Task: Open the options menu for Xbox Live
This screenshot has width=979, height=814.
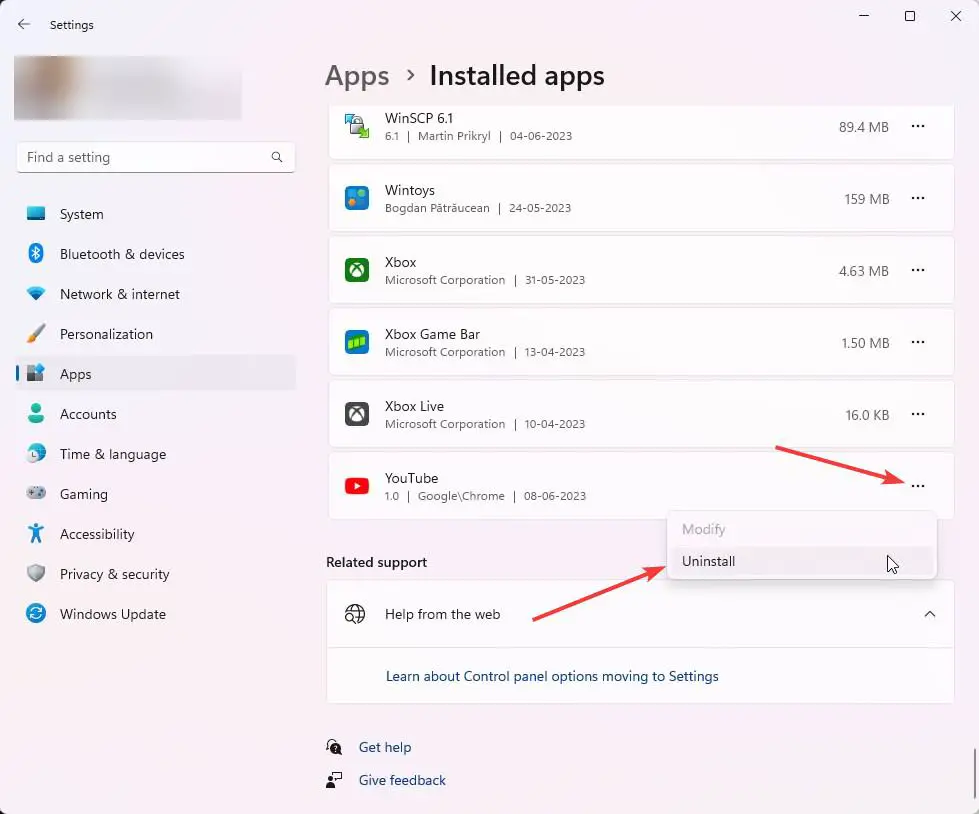Action: [x=918, y=414]
